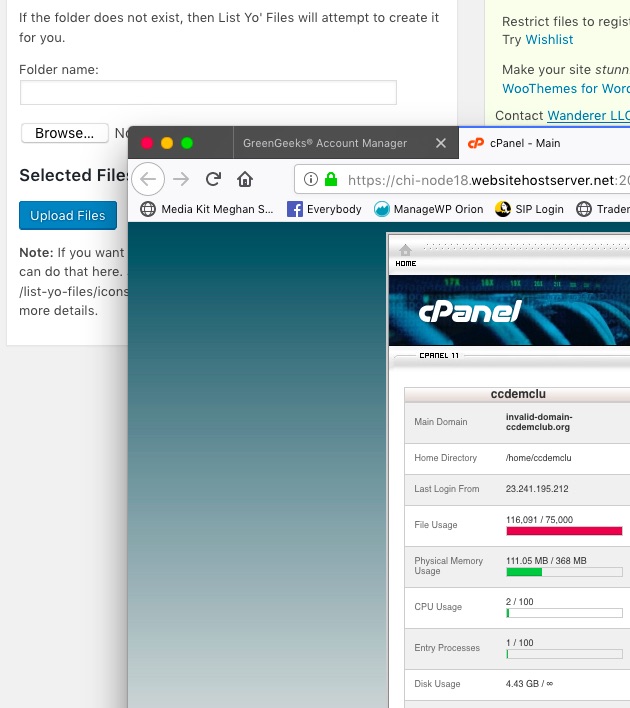This screenshot has height=708, width=630.
Task: Click the yellow minimize window button
Action: click(x=167, y=143)
